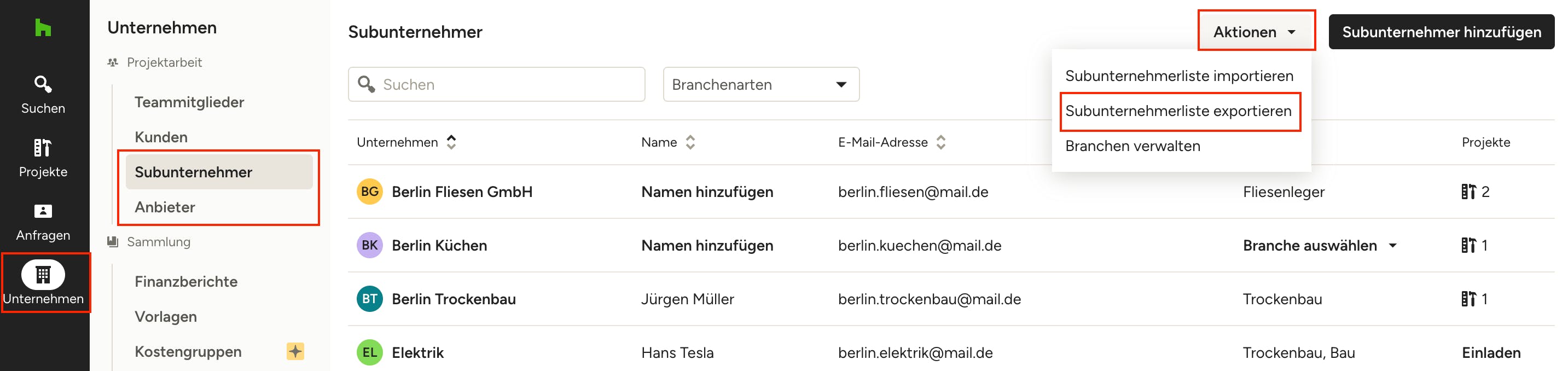Select Subunternehmer in the sidebar
Image resolution: width=1568 pixels, height=371 pixels.
click(x=219, y=172)
